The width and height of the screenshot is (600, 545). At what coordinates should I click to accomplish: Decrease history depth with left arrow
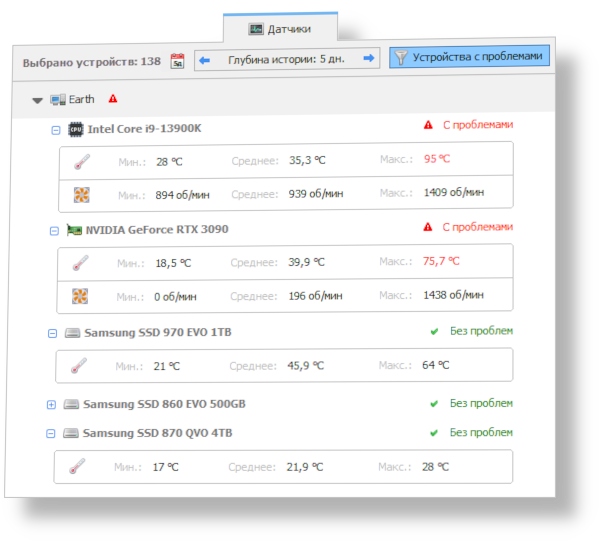click(x=205, y=60)
